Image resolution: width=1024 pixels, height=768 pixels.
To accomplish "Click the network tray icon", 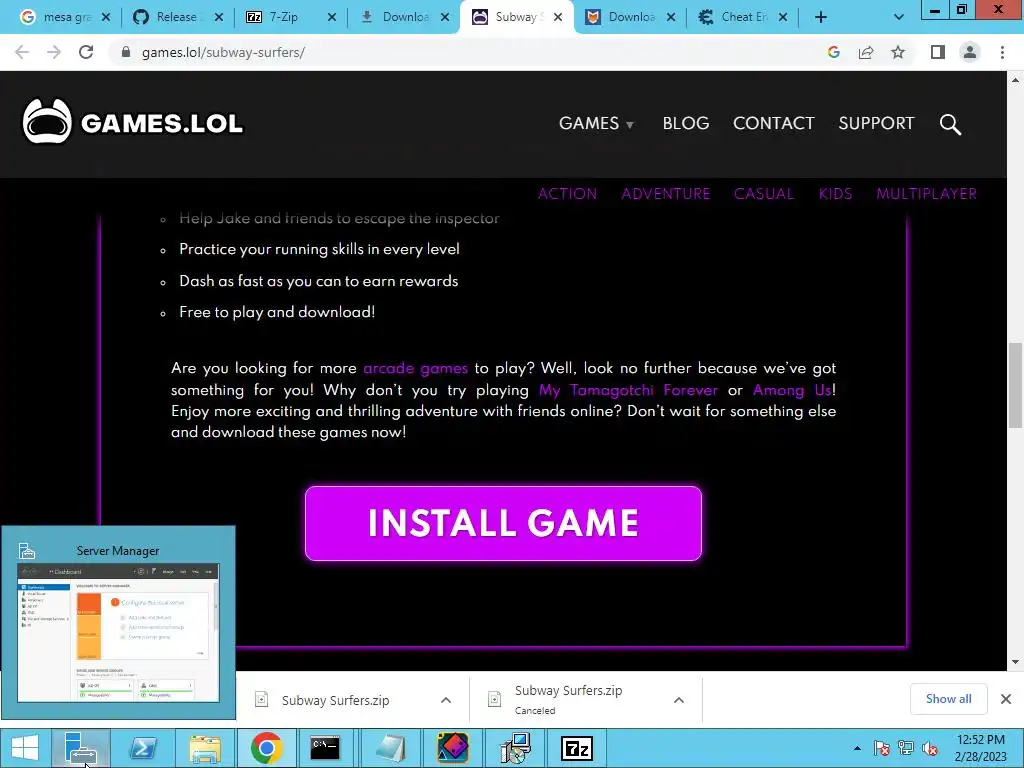I will coord(906,748).
